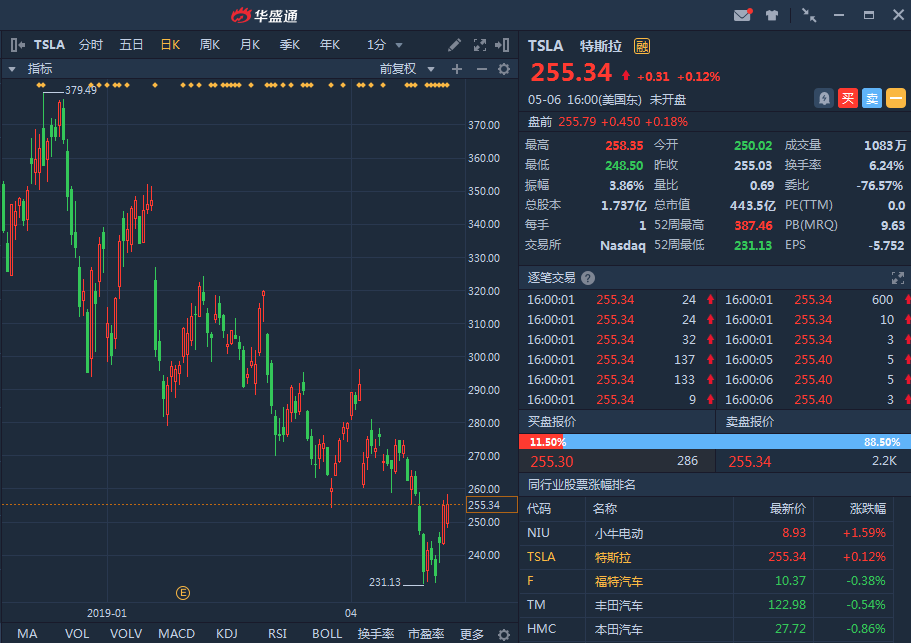
Task: Enter fullscreen chart view
Action: [x=479, y=45]
